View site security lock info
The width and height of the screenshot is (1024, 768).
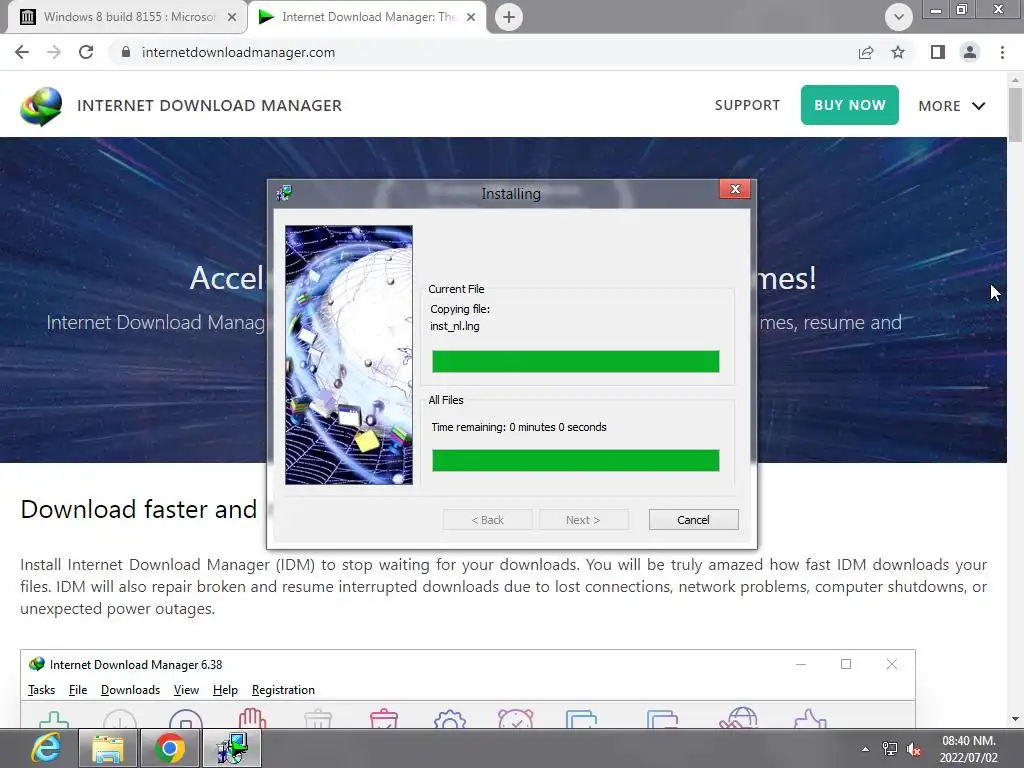coord(126,52)
